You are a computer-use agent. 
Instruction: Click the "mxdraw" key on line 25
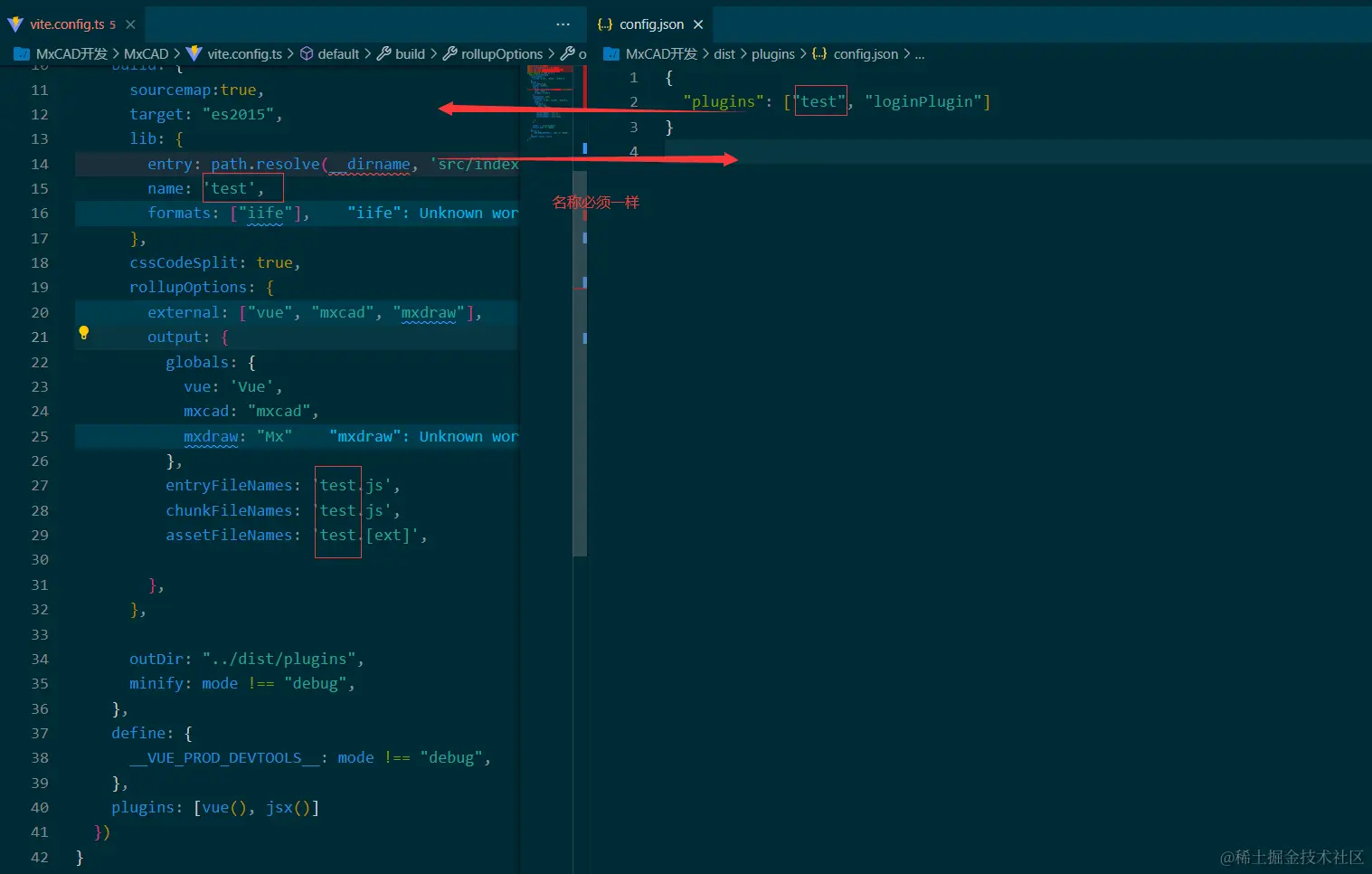point(211,436)
